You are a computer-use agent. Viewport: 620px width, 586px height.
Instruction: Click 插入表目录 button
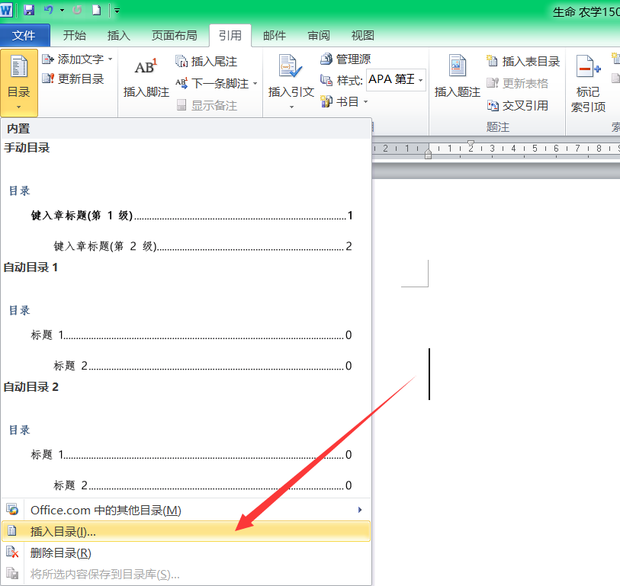(x=523, y=61)
